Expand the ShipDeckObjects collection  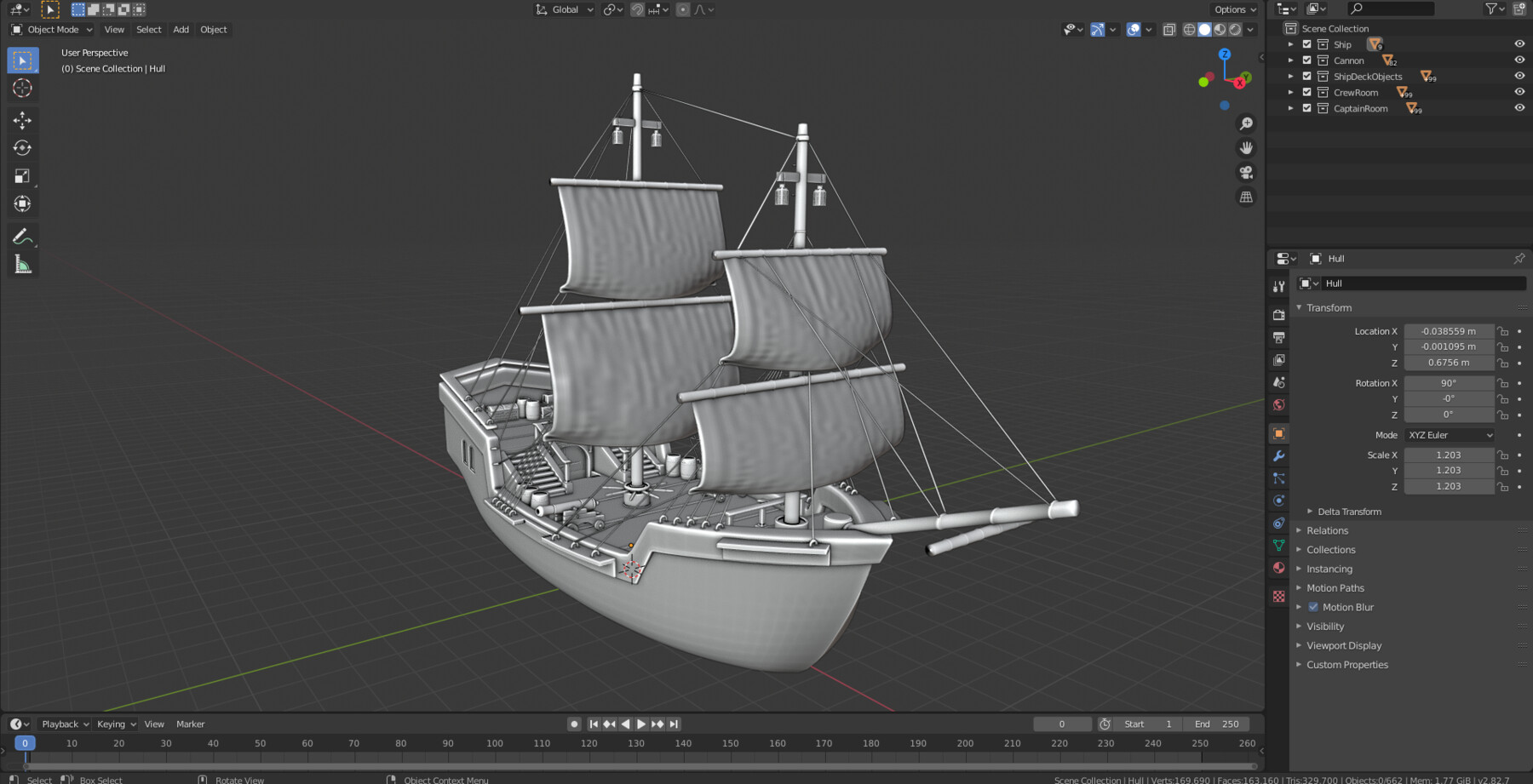click(1291, 76)
